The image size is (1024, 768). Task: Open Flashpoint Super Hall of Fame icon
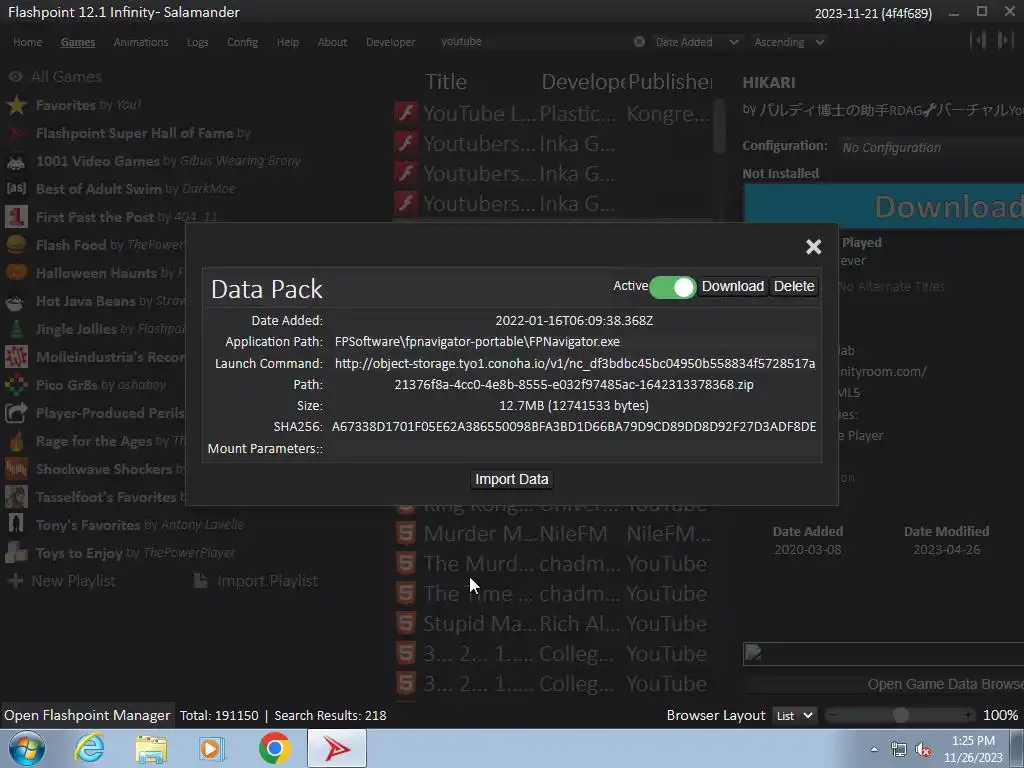click(x=16, y=133)
